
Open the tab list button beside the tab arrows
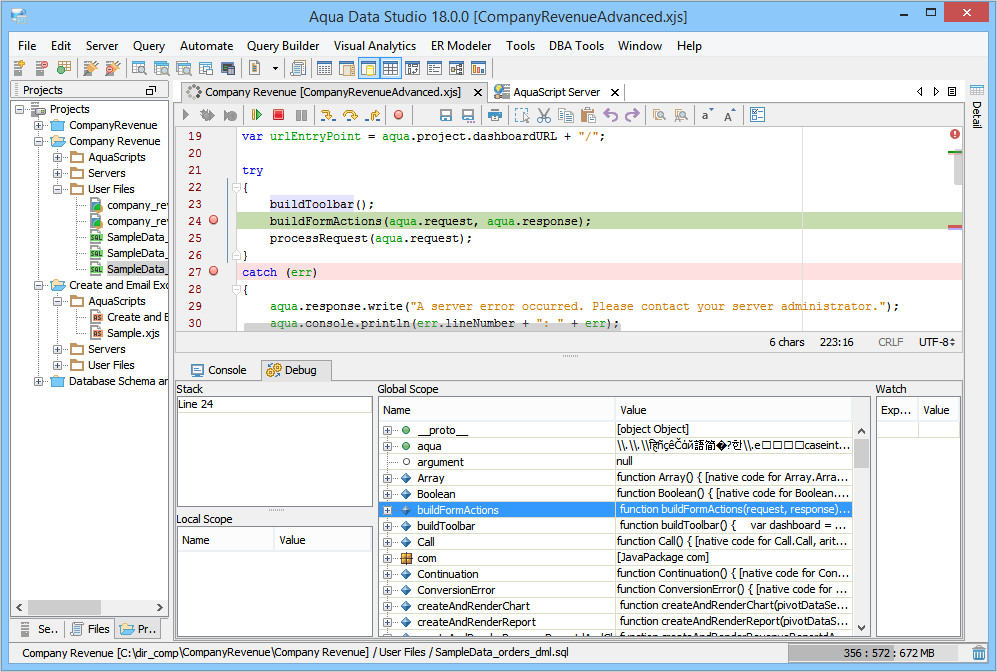(x=952, y=92)
